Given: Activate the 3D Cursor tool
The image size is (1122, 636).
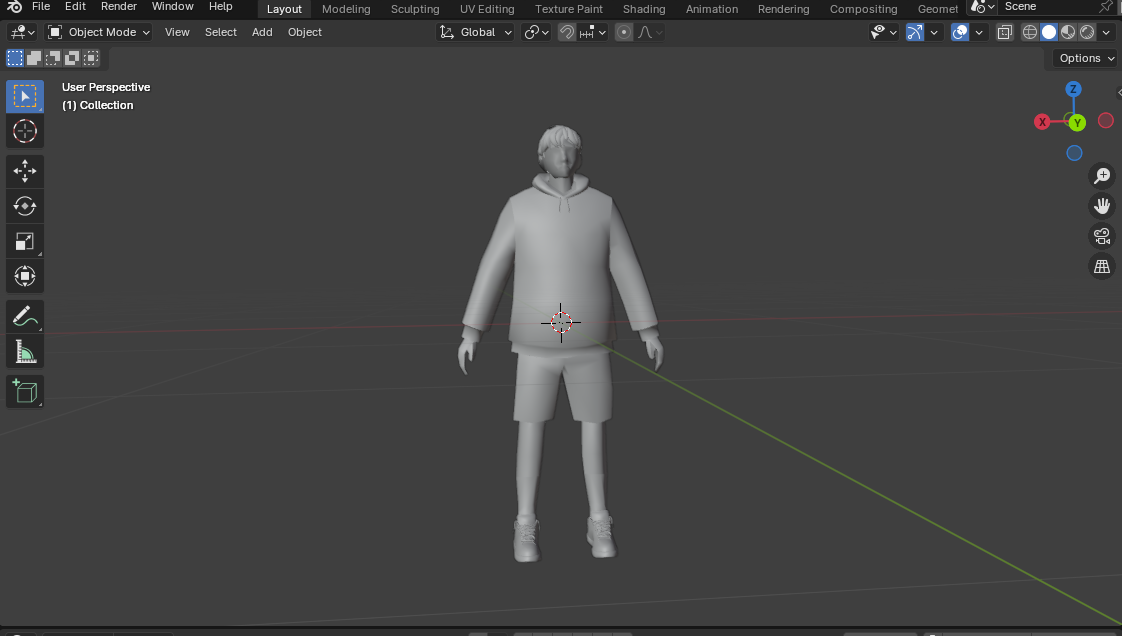Looking at the screenshot, I should 25,132.
